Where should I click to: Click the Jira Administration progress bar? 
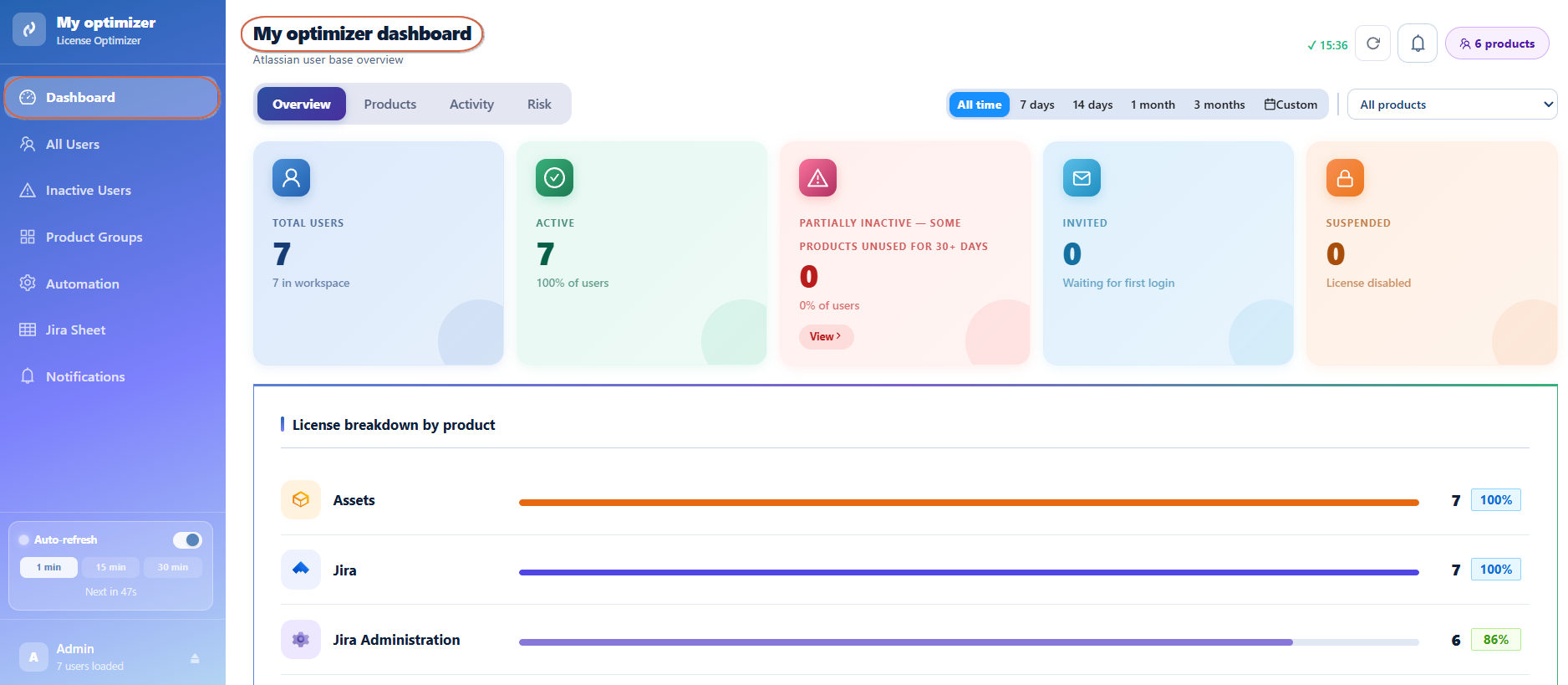969,642
